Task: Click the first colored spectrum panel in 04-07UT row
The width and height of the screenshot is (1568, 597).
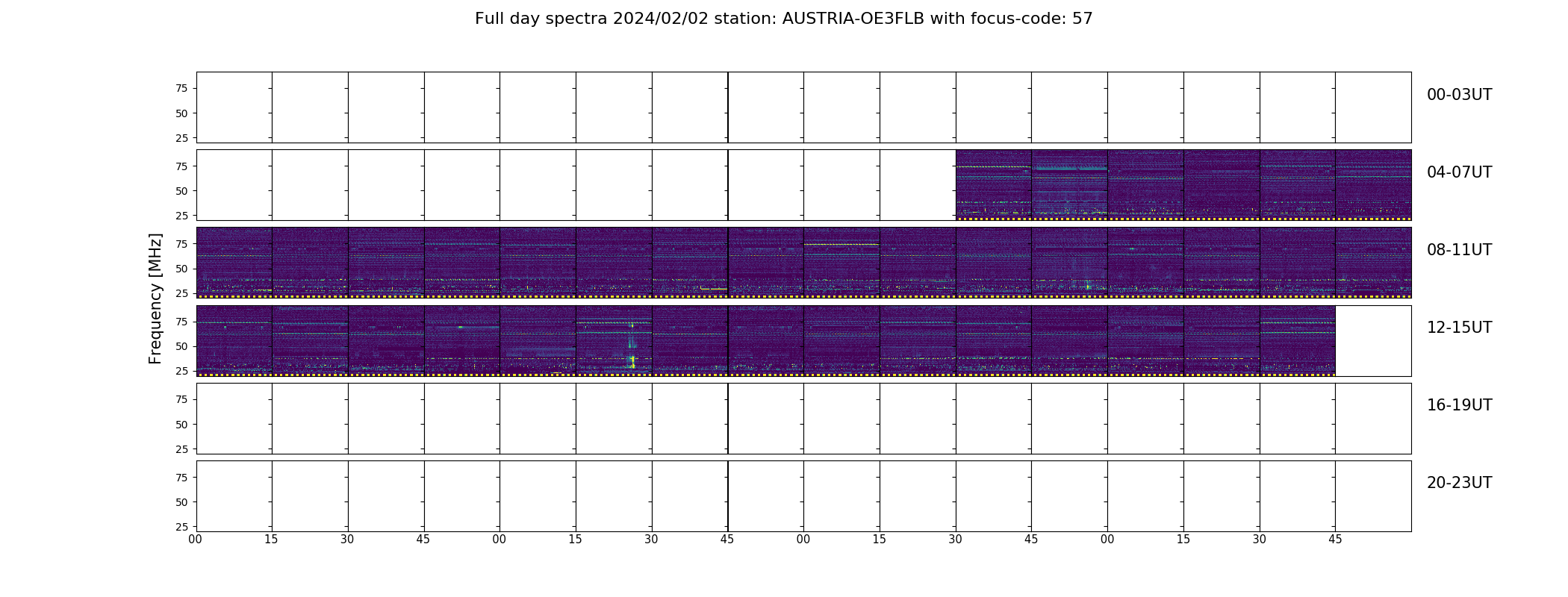Action: [994, 185]
